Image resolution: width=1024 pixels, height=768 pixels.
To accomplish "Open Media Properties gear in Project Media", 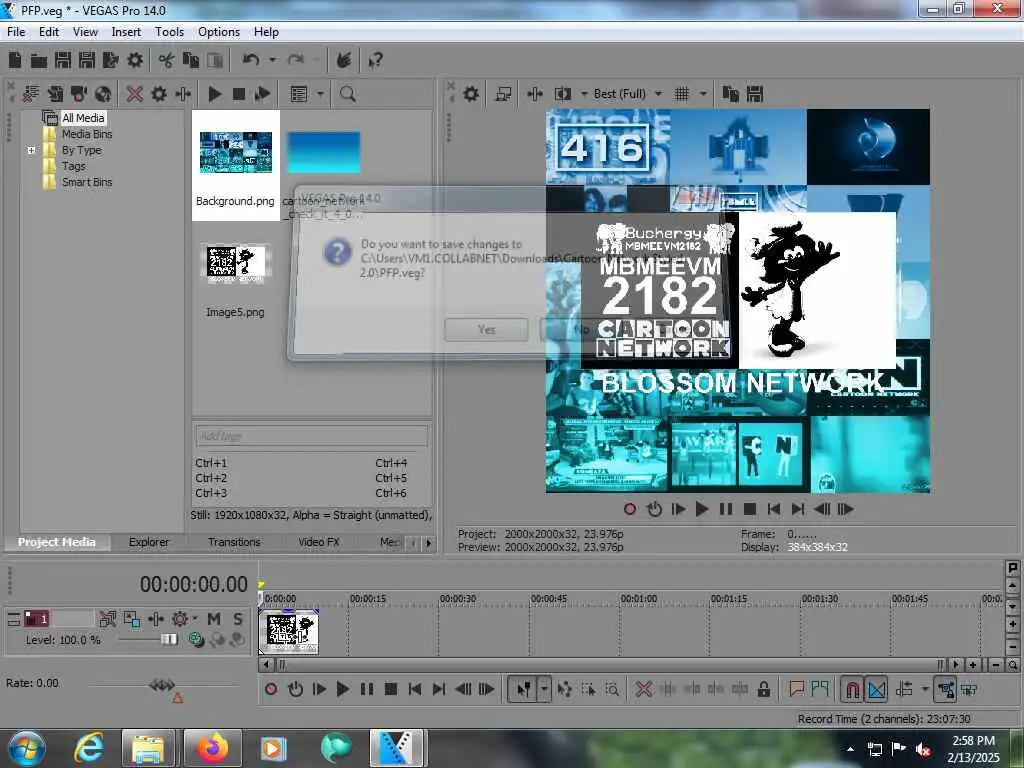I will [x=159, y=94].
